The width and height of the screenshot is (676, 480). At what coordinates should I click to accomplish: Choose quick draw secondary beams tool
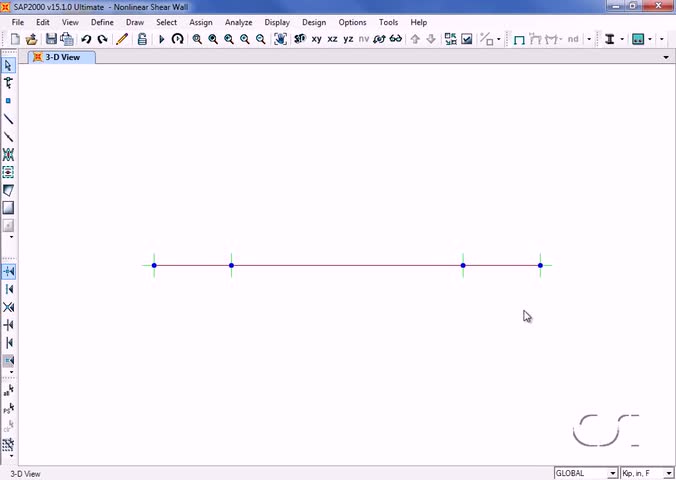point(8,172)
